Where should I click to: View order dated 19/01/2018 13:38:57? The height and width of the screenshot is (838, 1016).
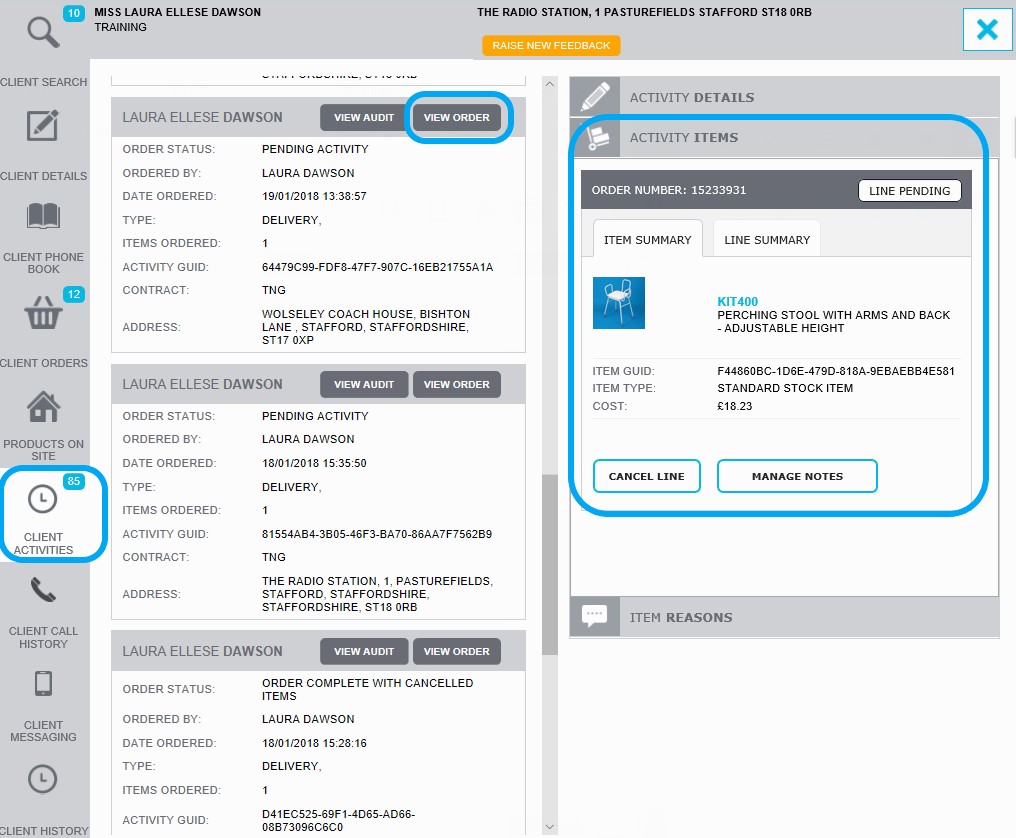[x=457, y=117]
